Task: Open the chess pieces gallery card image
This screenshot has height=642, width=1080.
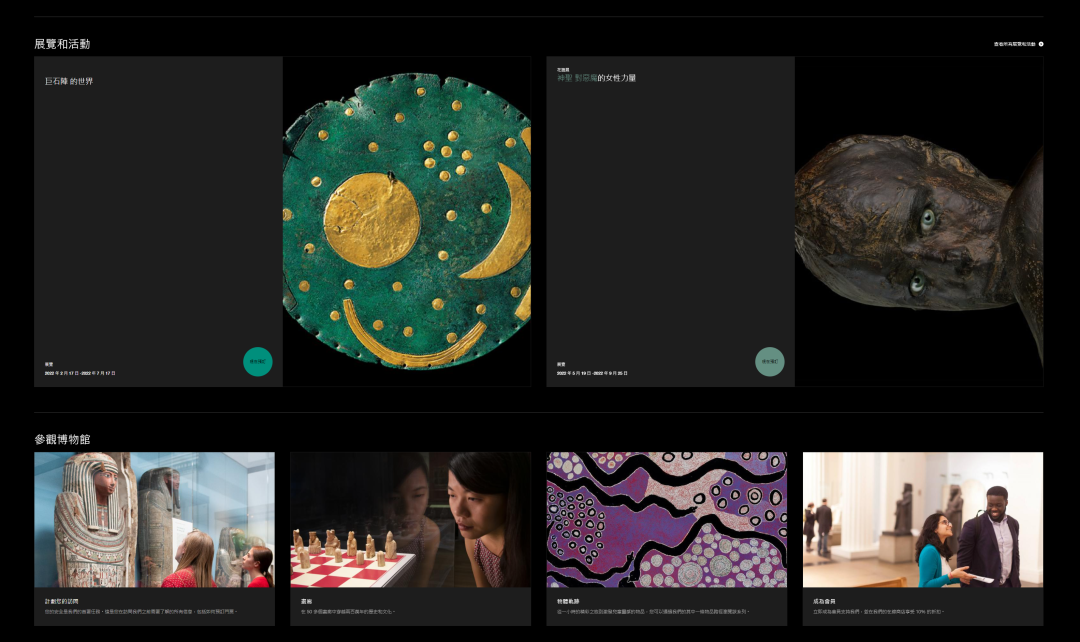Action: (x=411, y=519)
